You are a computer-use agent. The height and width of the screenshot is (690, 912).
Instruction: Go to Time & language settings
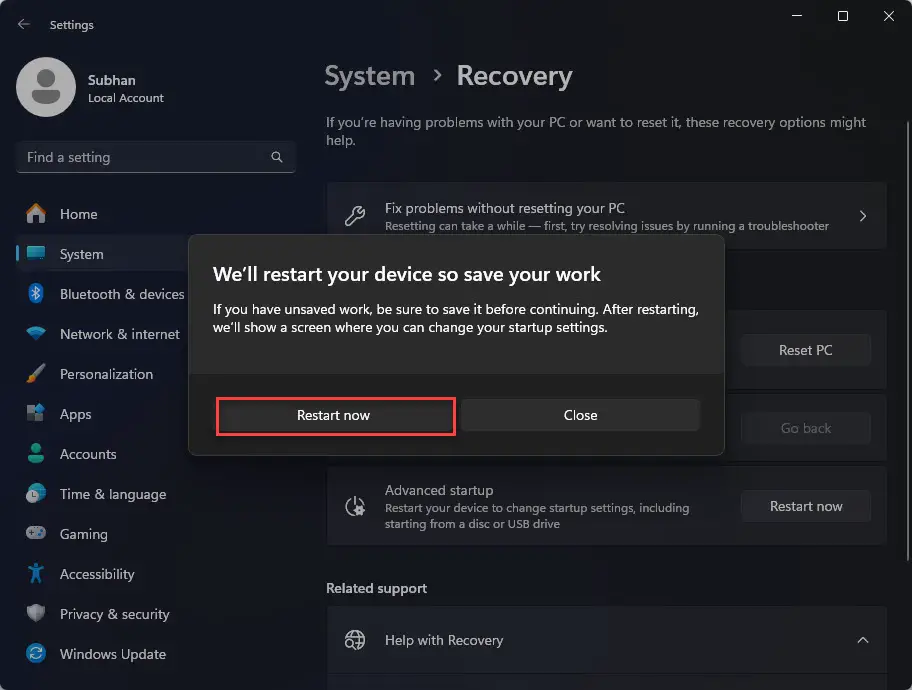point(112,494)
